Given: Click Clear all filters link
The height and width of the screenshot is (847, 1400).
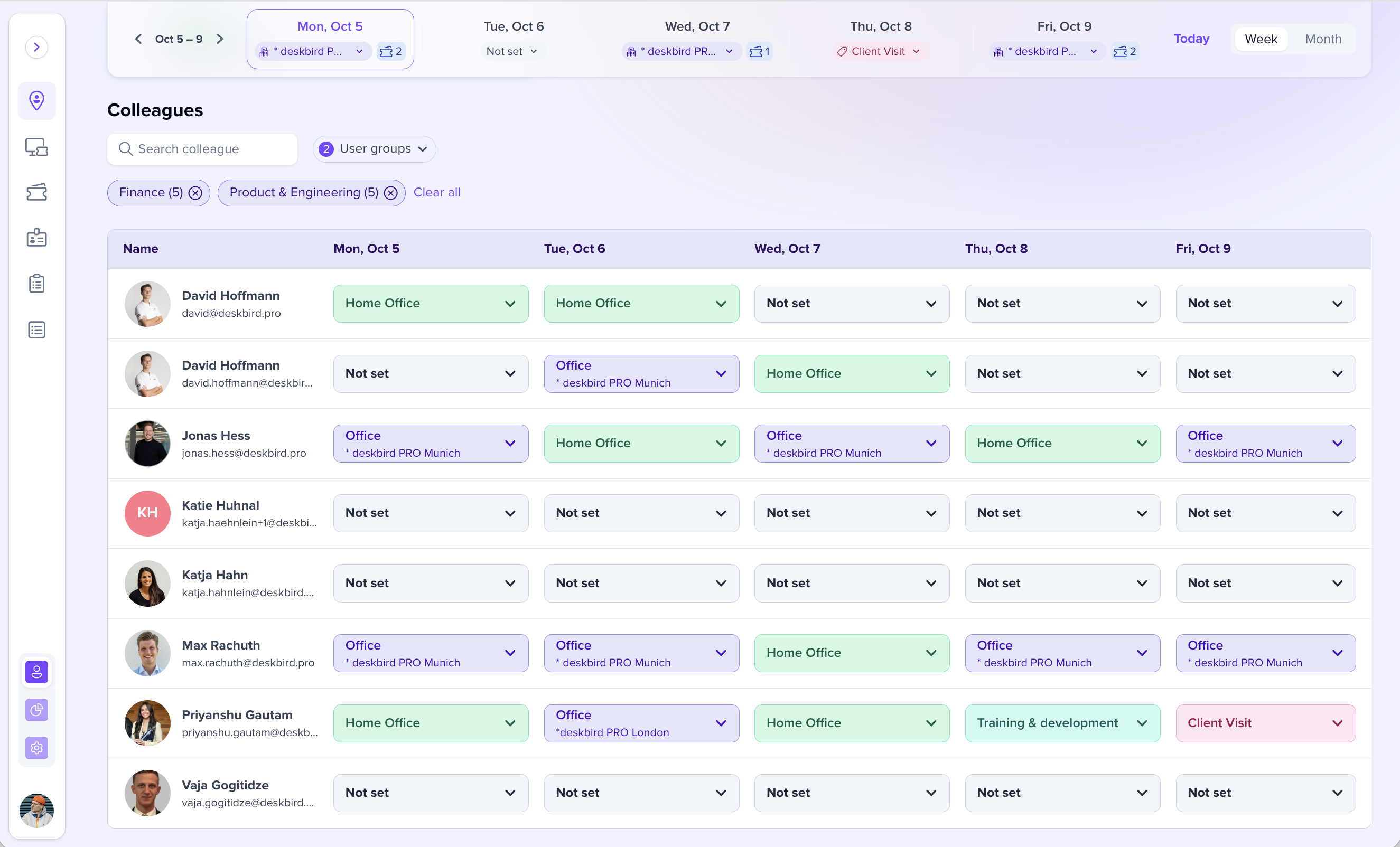Looking at the screenshot, I should [x=436, y=193].
